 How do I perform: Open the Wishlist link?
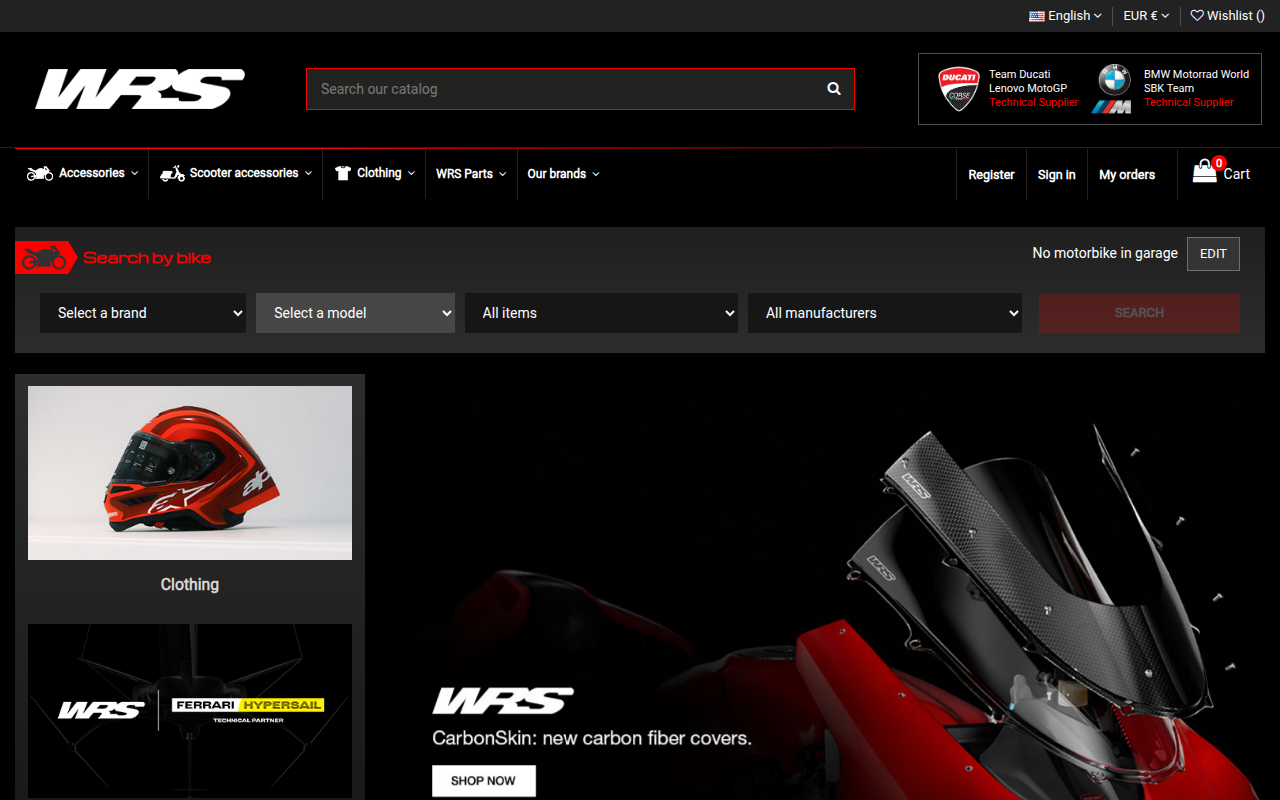point(1227,16)
